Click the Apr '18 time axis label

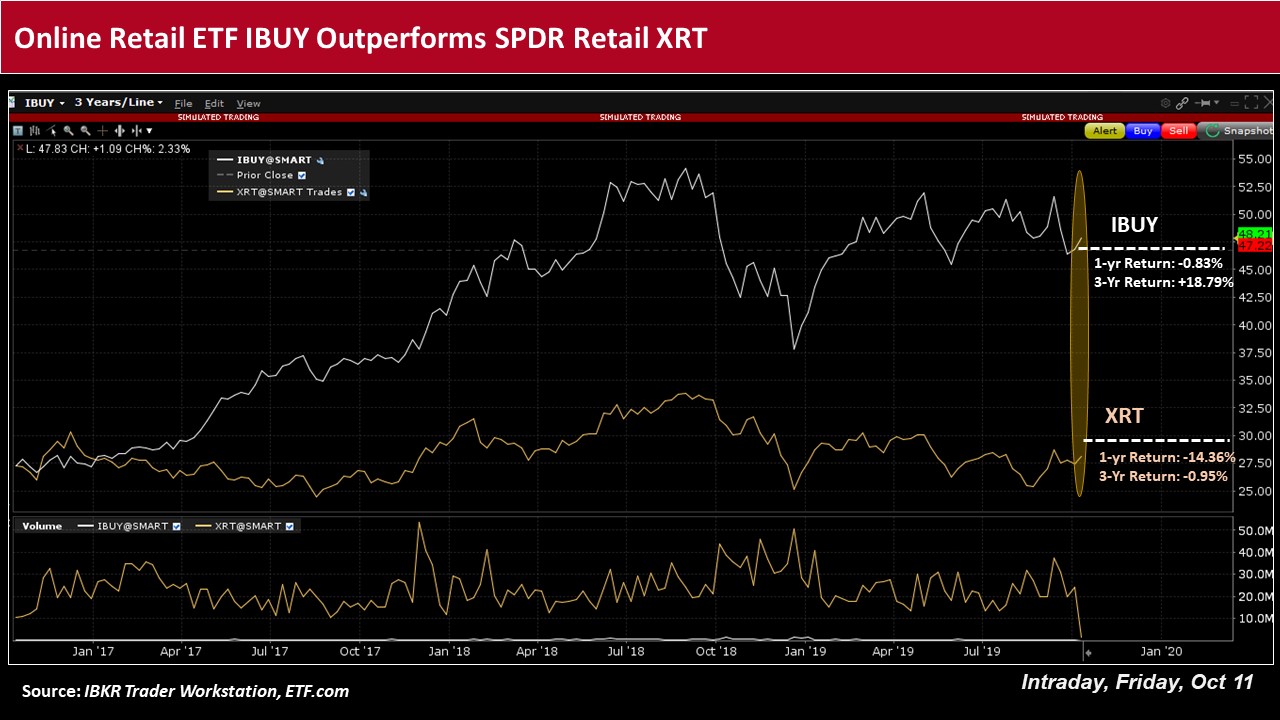tap(538, 652)
